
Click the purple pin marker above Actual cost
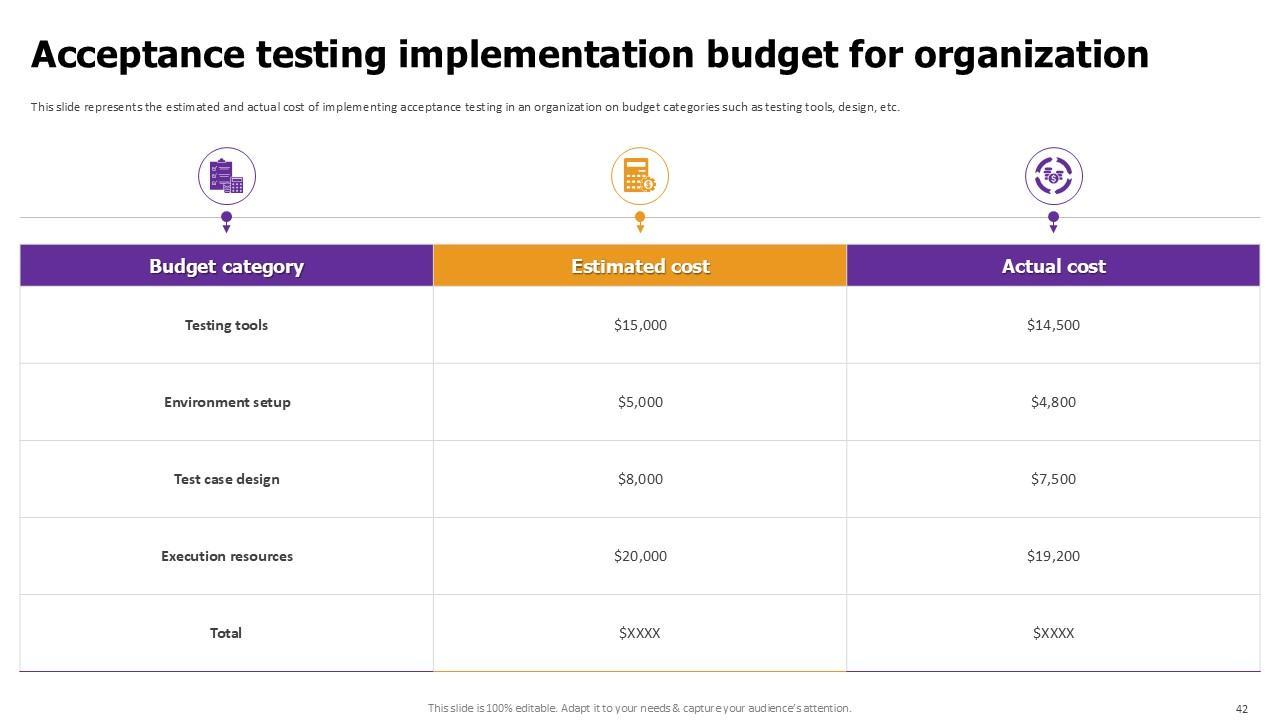click(1053, 220)
